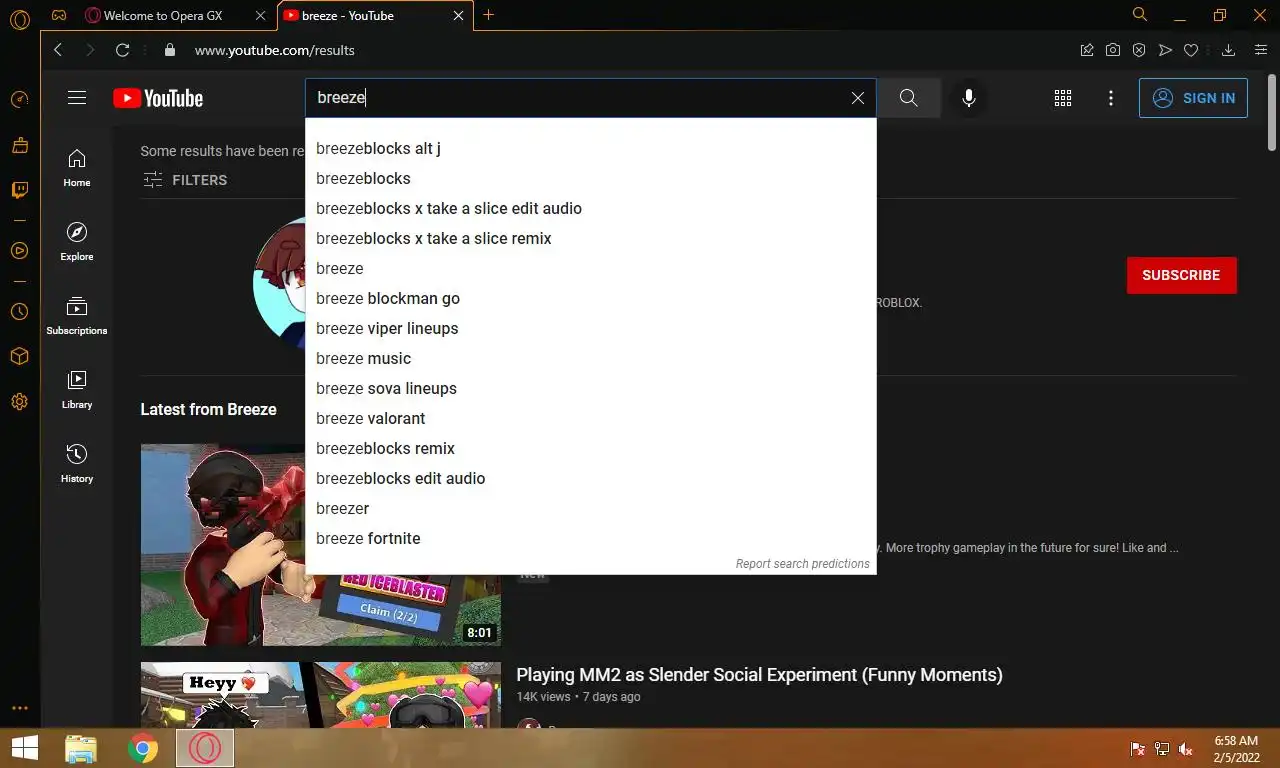Open the Opera GX menu logo
Viewport: 1280px width, 768px height.
click(x=19, y=17)
